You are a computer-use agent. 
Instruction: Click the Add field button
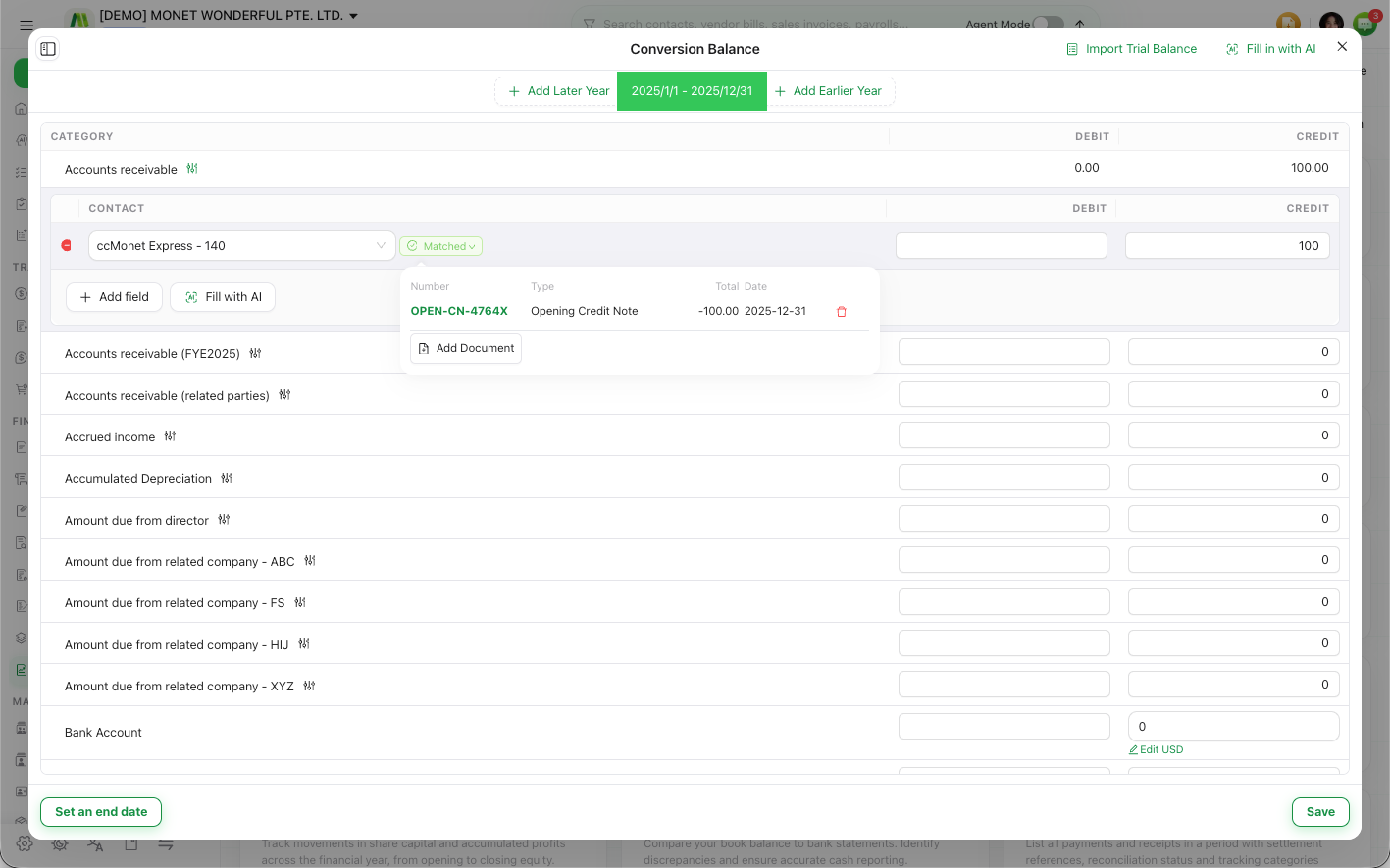pyautogui.click(x=114, y=297)
